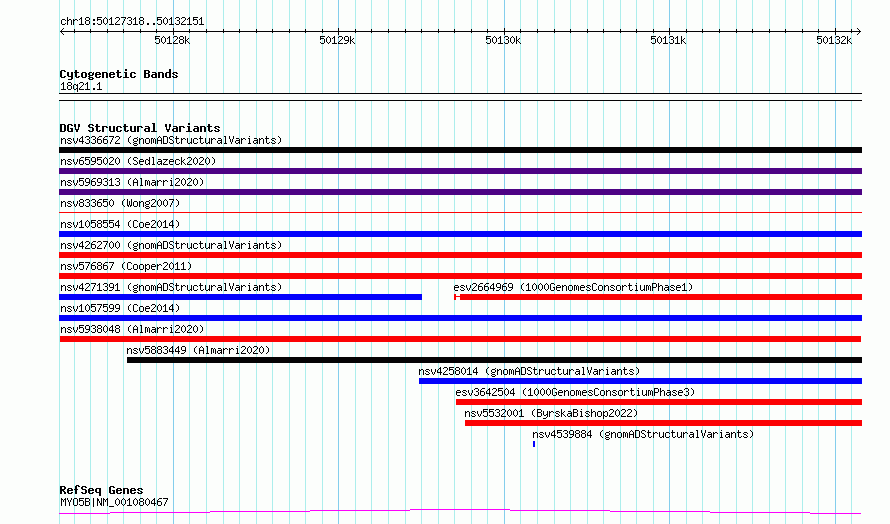Click the red bar of nsv5532001
This screenshot has width=890, height=524.
pyautogui.click(x=664, y=423)
